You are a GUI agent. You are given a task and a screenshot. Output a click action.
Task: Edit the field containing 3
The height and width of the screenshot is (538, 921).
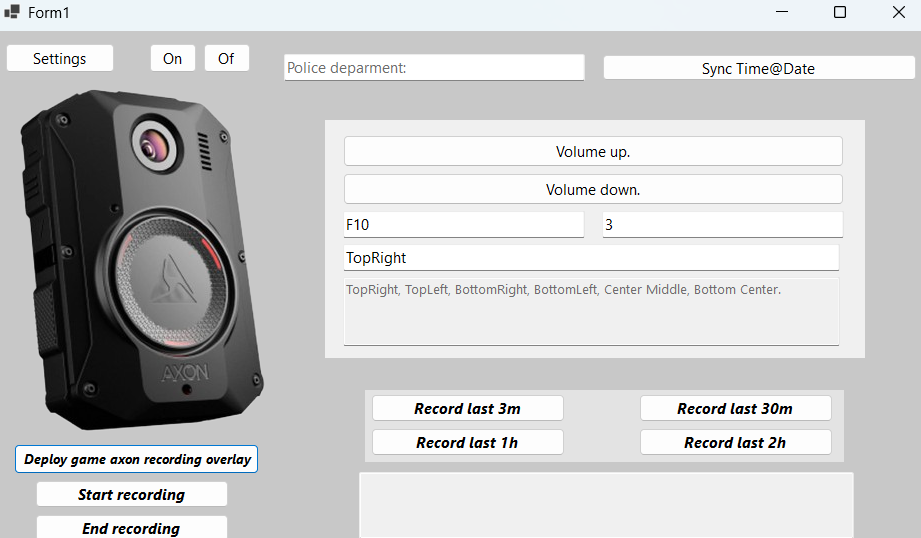point(722,225)
